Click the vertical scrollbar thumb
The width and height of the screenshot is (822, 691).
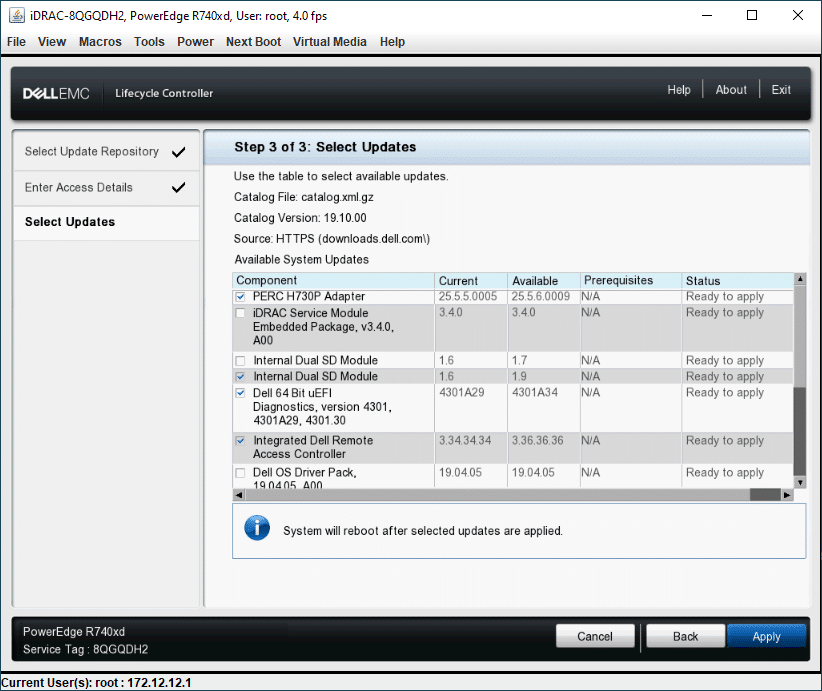click(x=800, y=431)
